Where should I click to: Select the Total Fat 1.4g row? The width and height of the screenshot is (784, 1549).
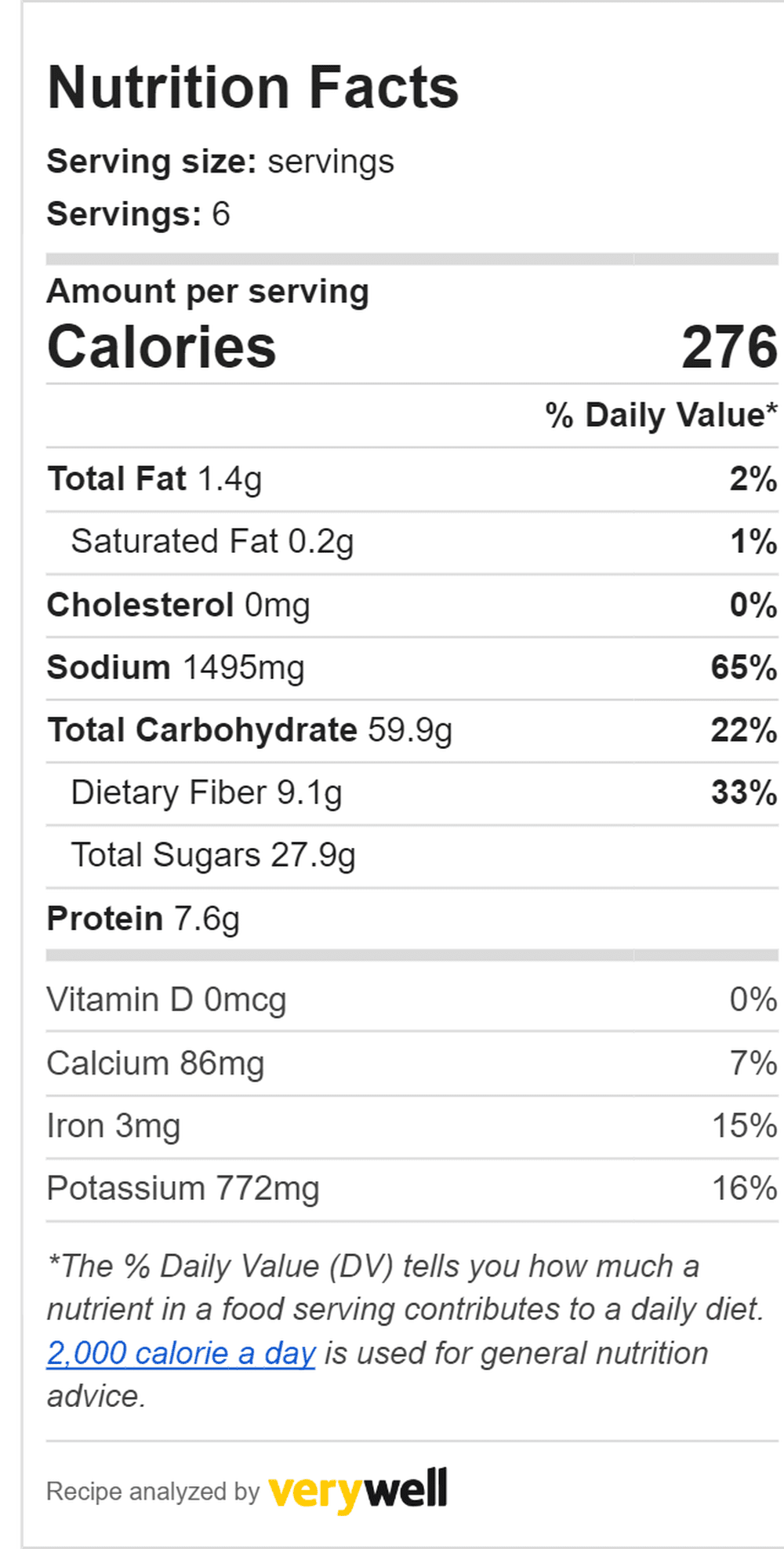[x=412, y=479]
